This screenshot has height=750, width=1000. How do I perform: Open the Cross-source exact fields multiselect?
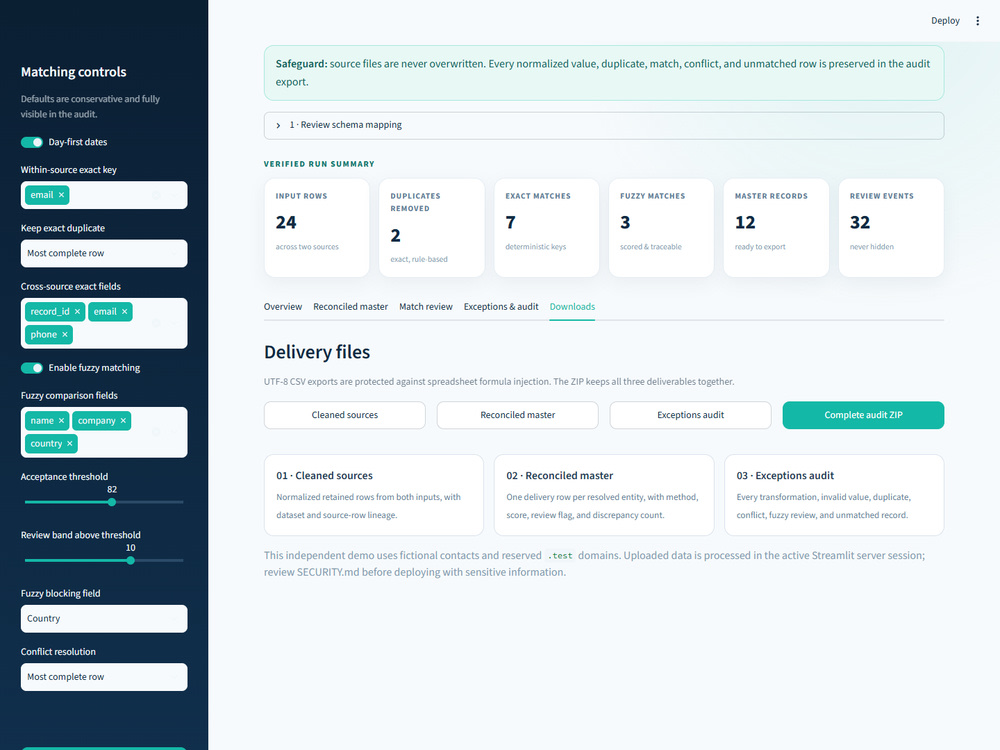(x=104, y=323)
